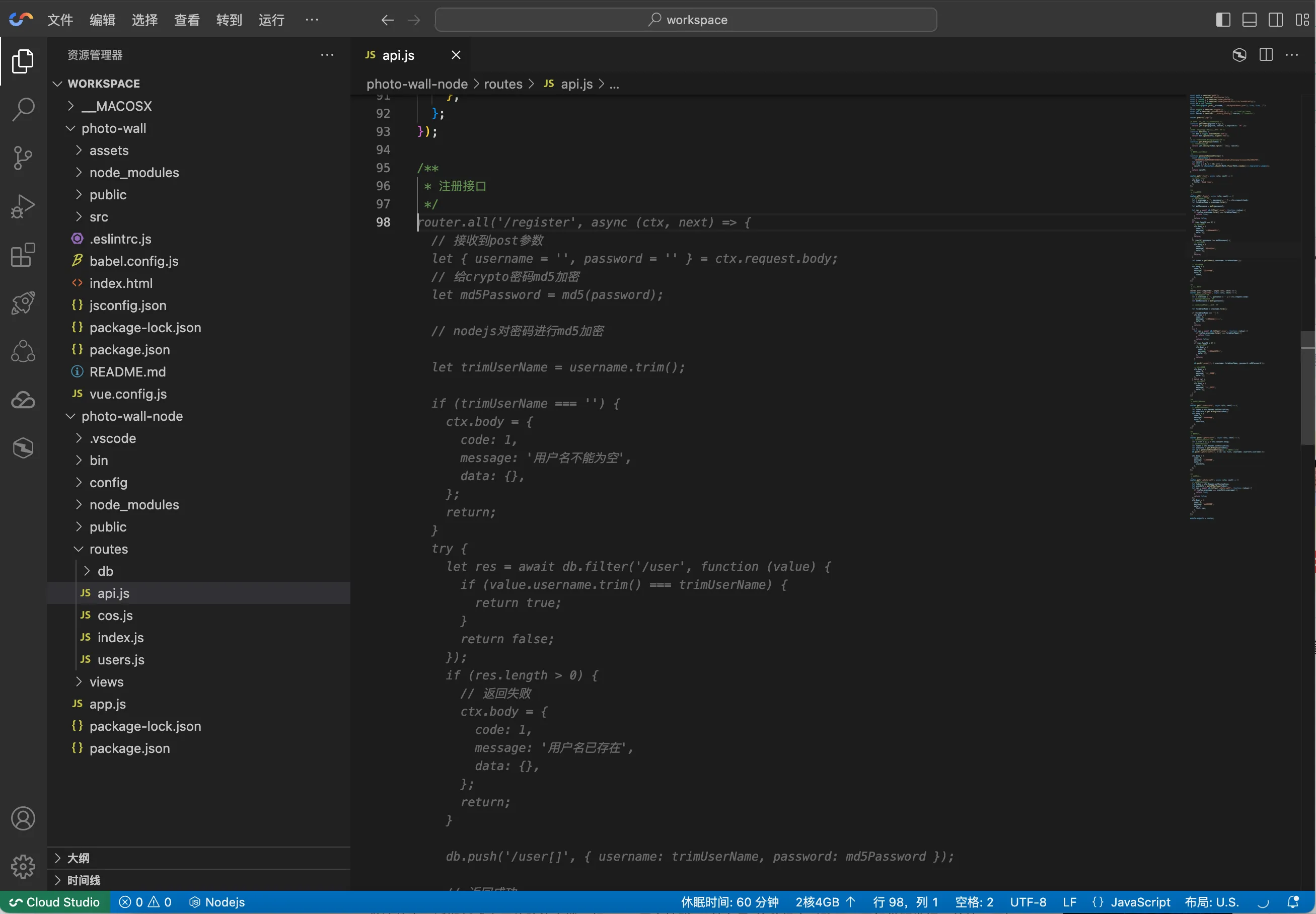Open the Source Control view

(x=23, y=158)
